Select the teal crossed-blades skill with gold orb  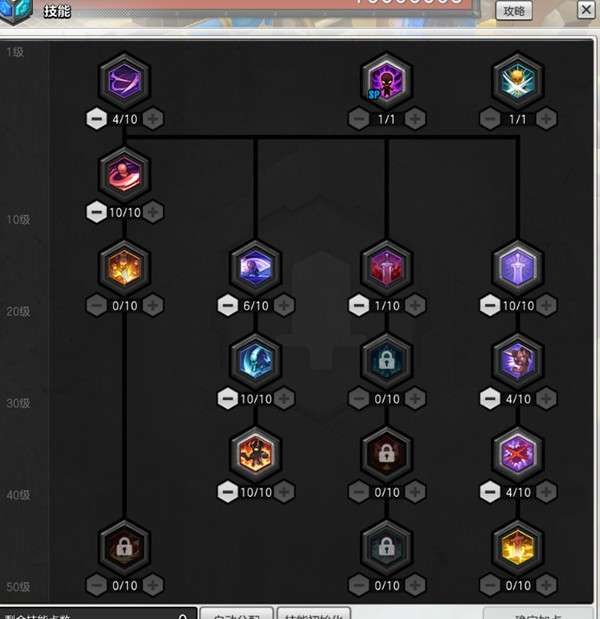[518, 80]
